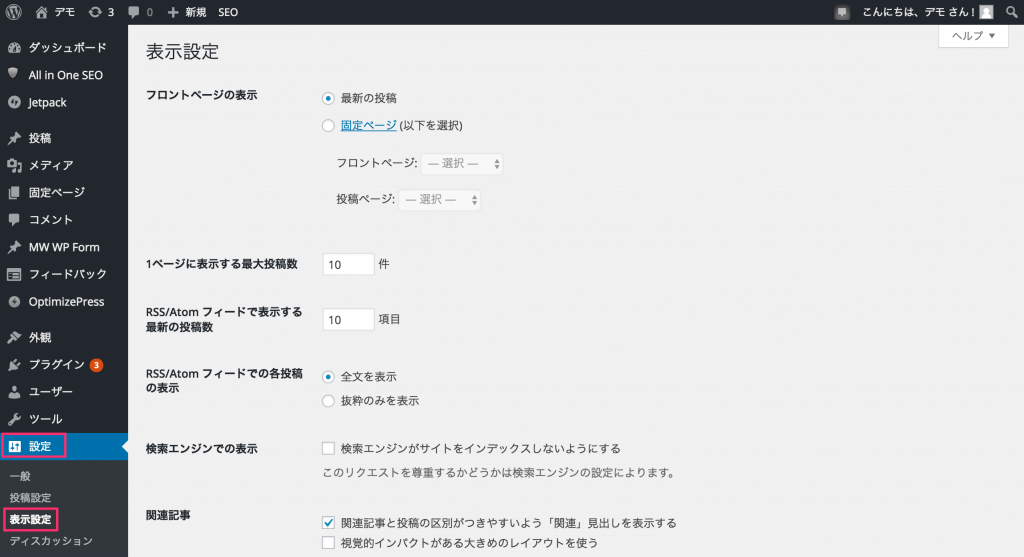Click the comments count 0 in admin bar
Screen dimensions: 1024x557
point(150,12)
